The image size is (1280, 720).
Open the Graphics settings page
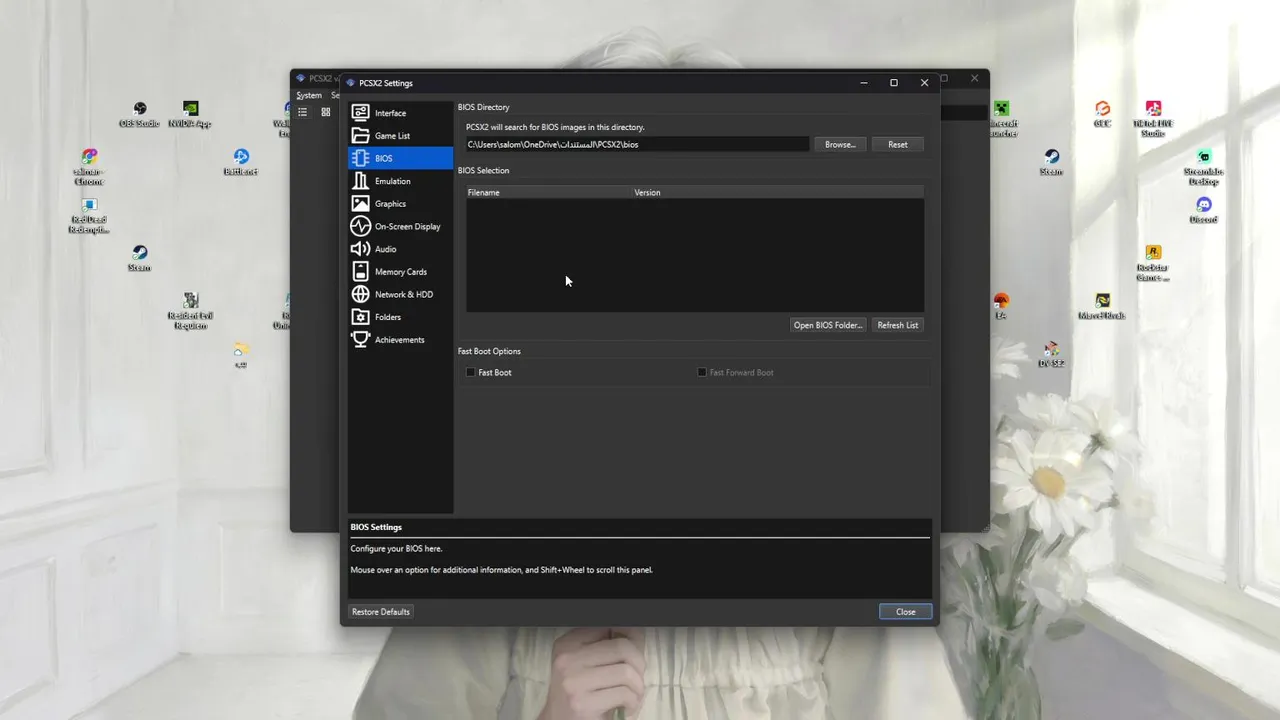[x=400, y=204]
